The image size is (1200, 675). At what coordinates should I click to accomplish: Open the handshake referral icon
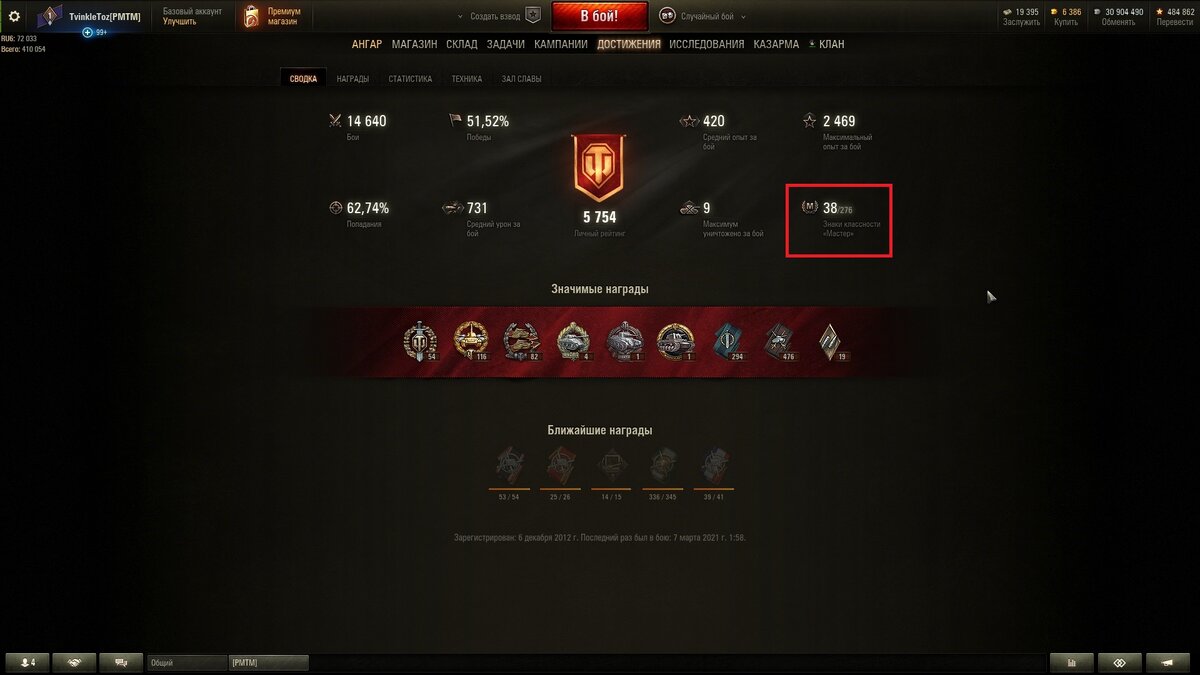point(74,662)
